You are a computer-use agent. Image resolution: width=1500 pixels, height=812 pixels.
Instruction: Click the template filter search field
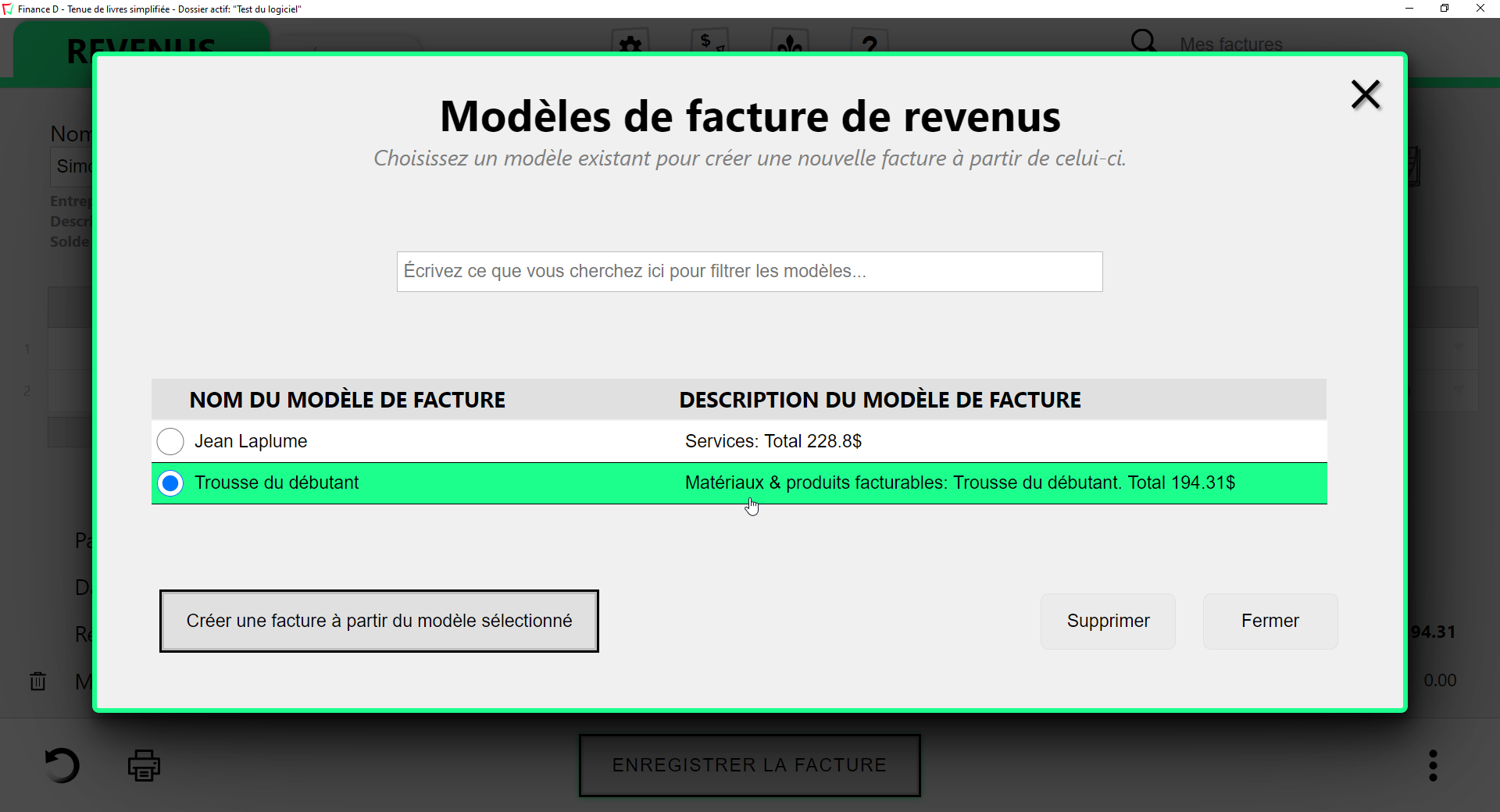tap(749, 272)
